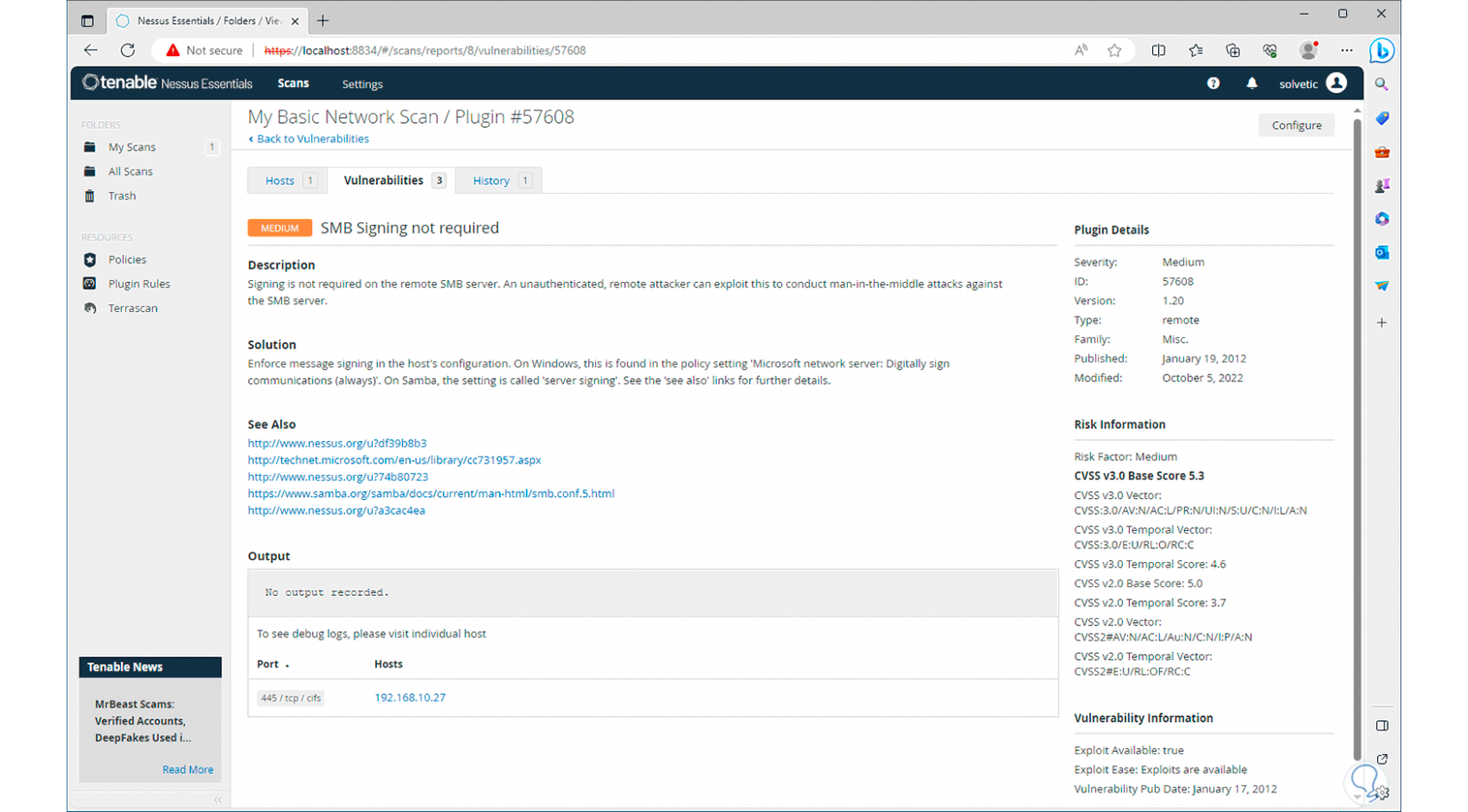This screenshot has height=812, width=1468.
Task: Open browser Settings and more menu
Action: [1346, 51]
